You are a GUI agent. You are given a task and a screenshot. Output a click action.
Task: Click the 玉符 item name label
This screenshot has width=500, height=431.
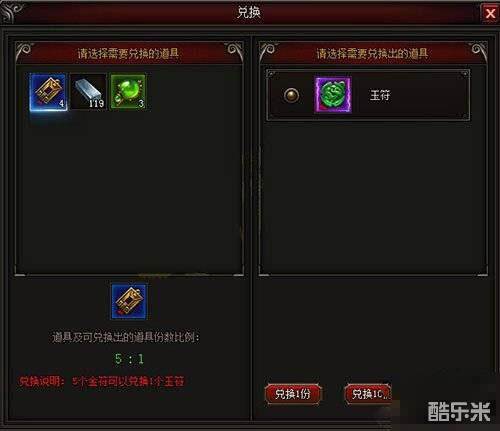tap(380, 95)
